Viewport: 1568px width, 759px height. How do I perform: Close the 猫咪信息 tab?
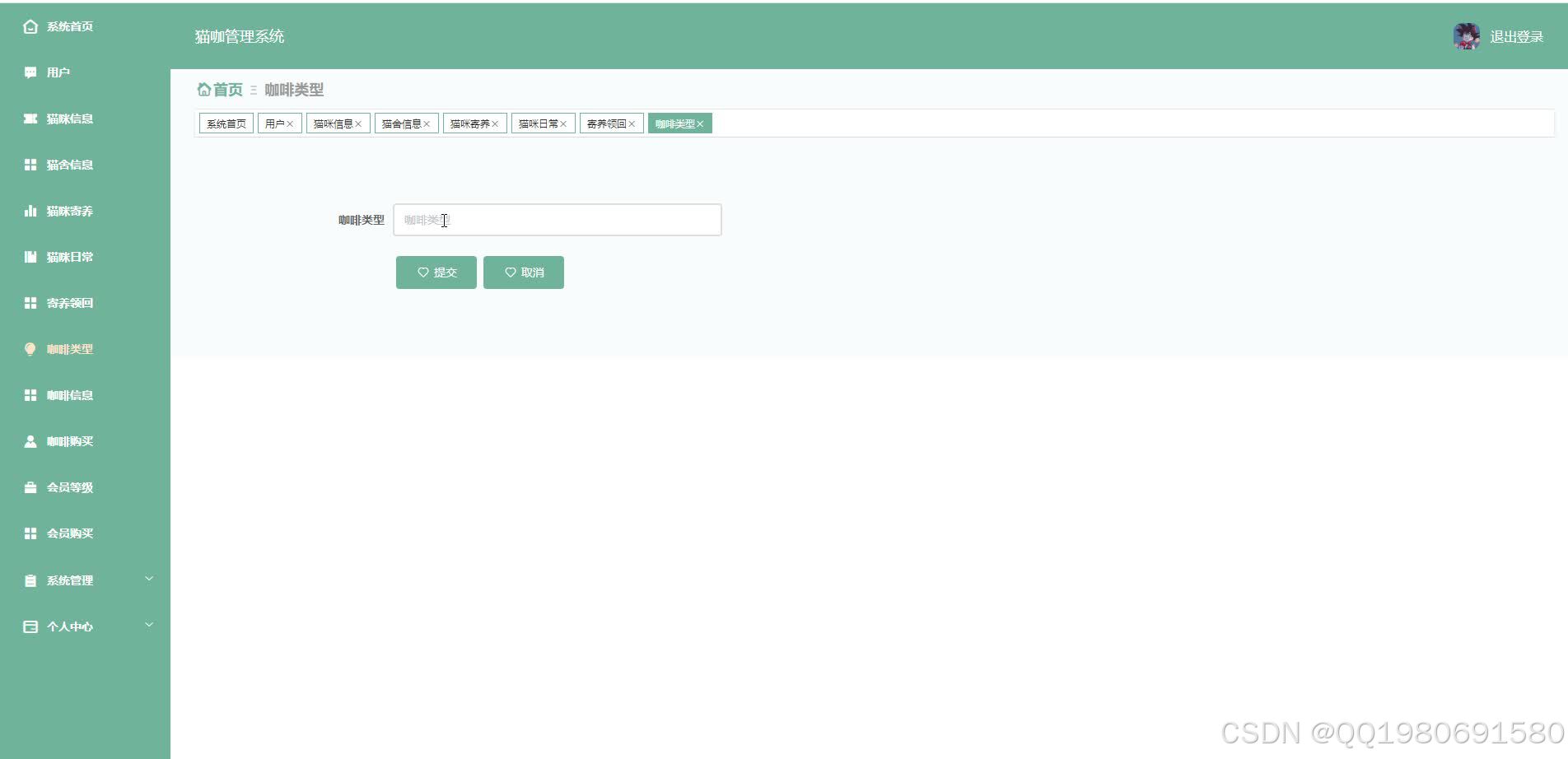click(x=358, y=124)
